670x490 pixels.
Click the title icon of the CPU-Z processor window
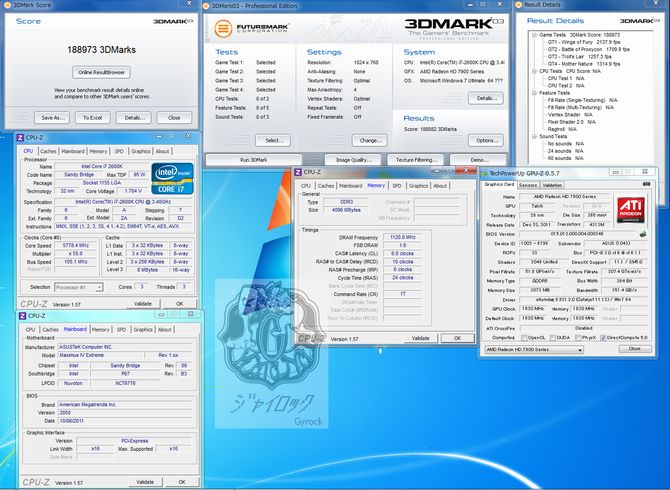[x=20, y=138]
